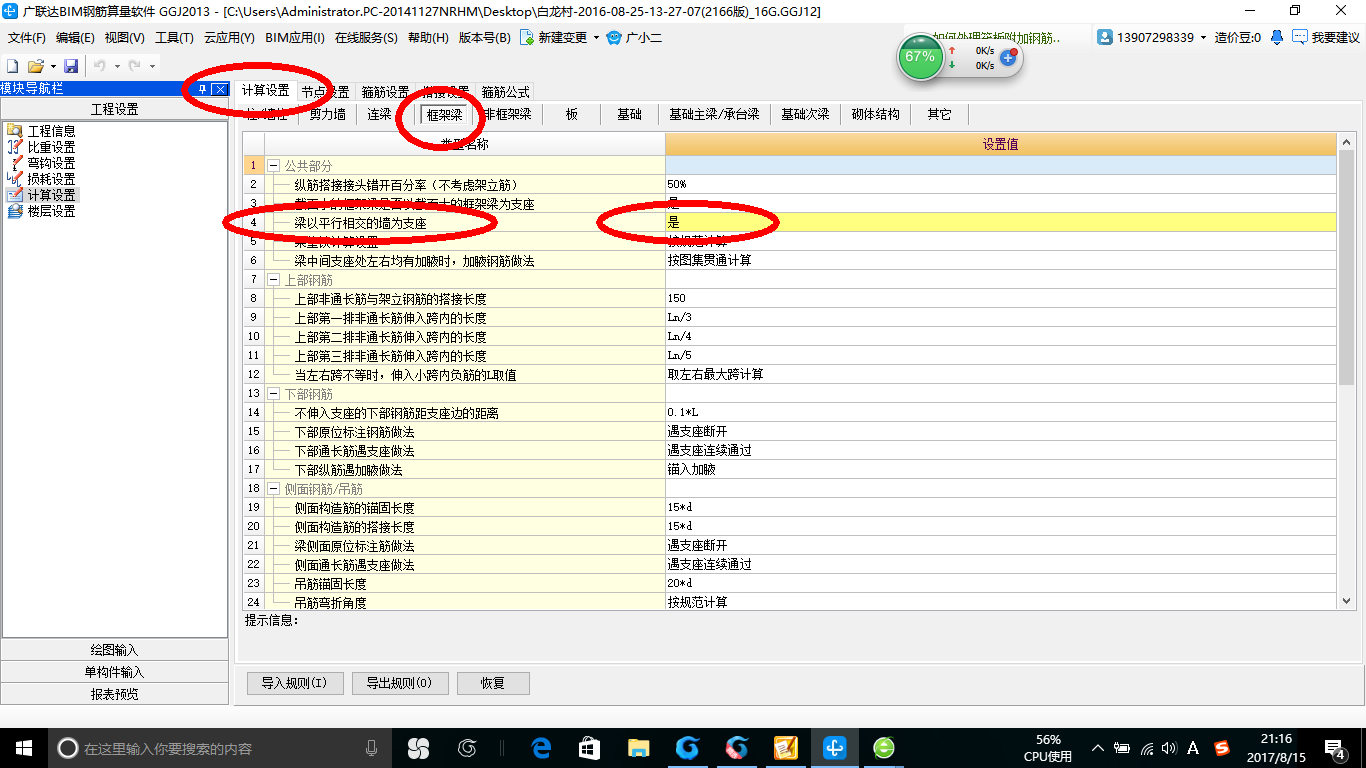Screen dimensions: 1366x768
Task: Select 弯钩设置 in navigation tree
Action: point(51,163)
